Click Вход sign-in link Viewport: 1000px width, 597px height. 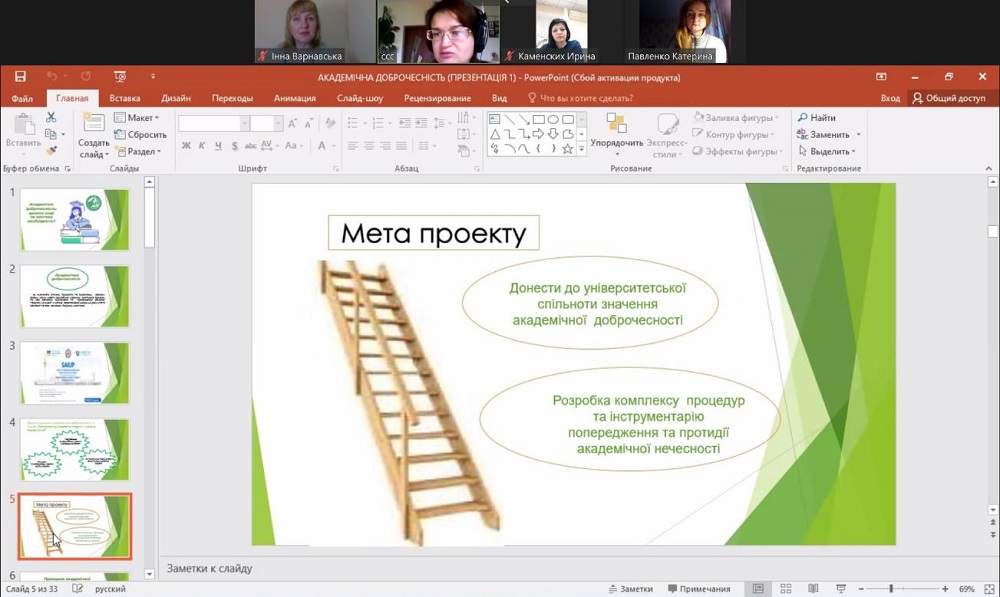coord(890,98)
